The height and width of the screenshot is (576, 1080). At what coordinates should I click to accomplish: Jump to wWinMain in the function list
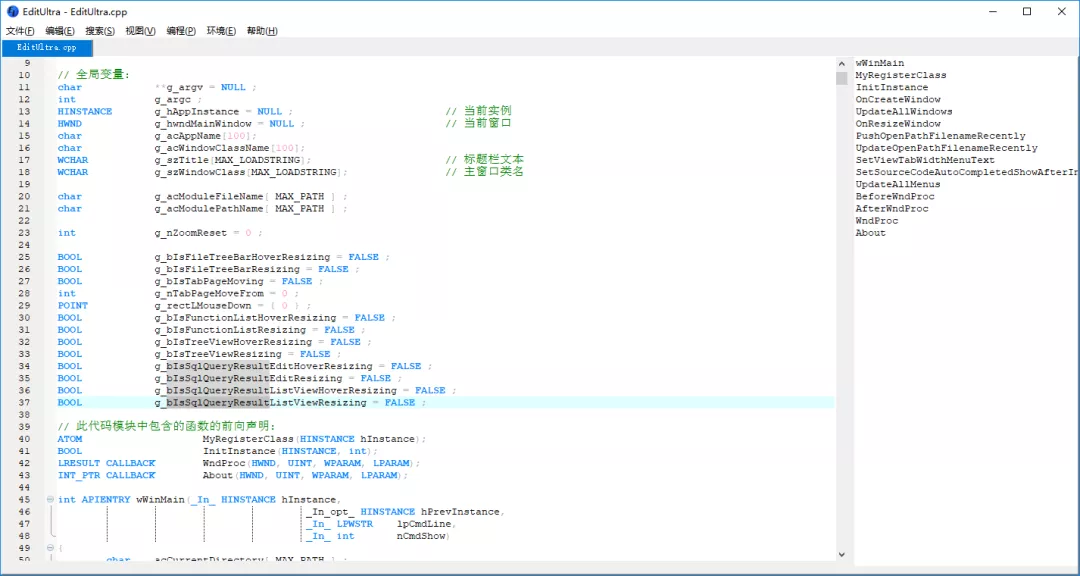(x=879, y=63)
